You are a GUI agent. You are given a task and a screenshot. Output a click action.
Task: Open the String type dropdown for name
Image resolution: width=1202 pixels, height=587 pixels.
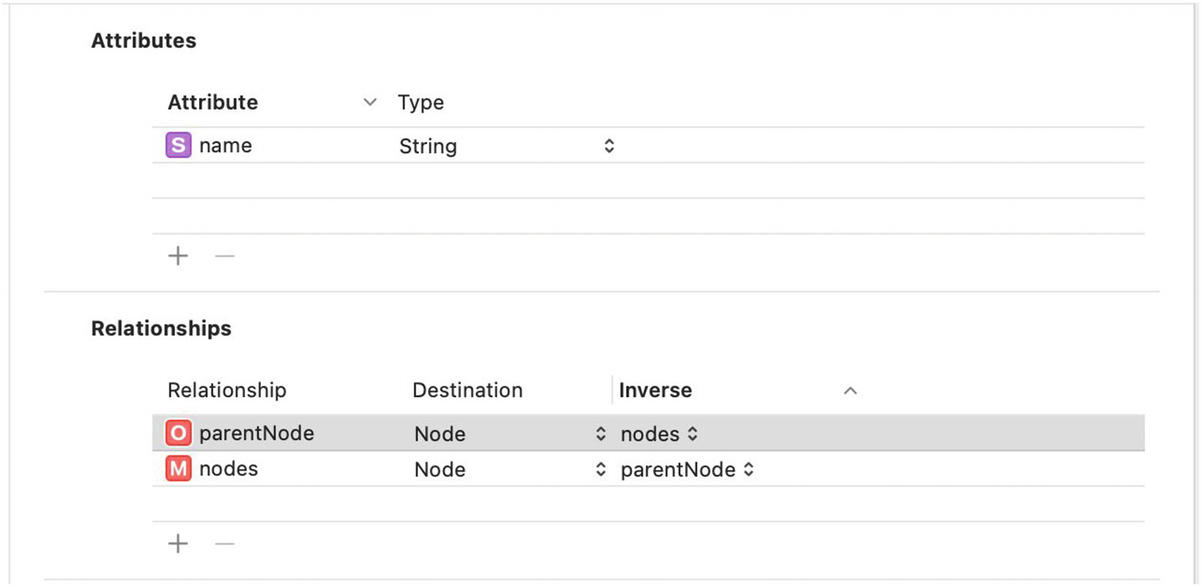pyautogui.click(x=608, y=147)
